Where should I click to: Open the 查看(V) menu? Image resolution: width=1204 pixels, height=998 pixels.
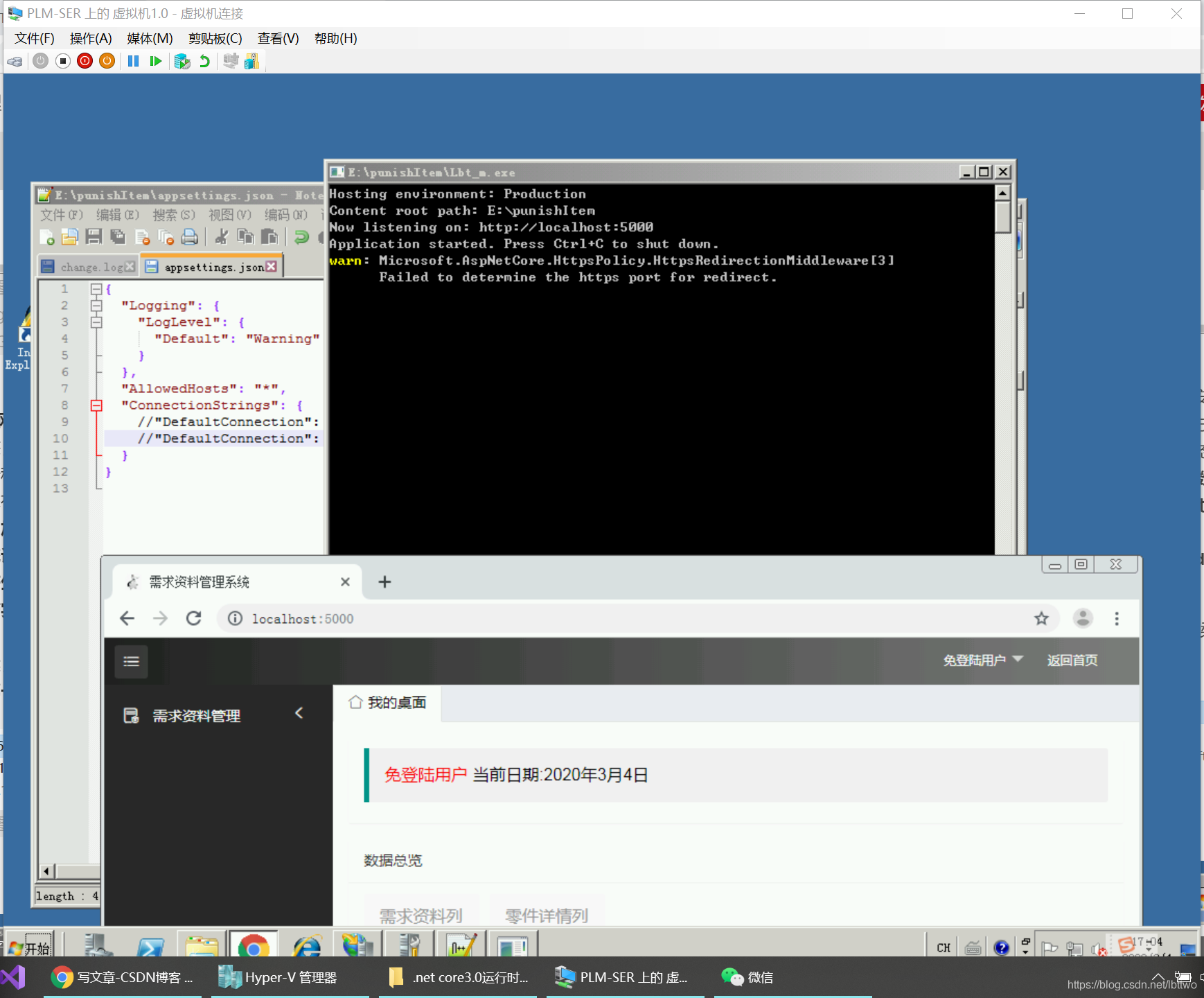tap(278, 38)
